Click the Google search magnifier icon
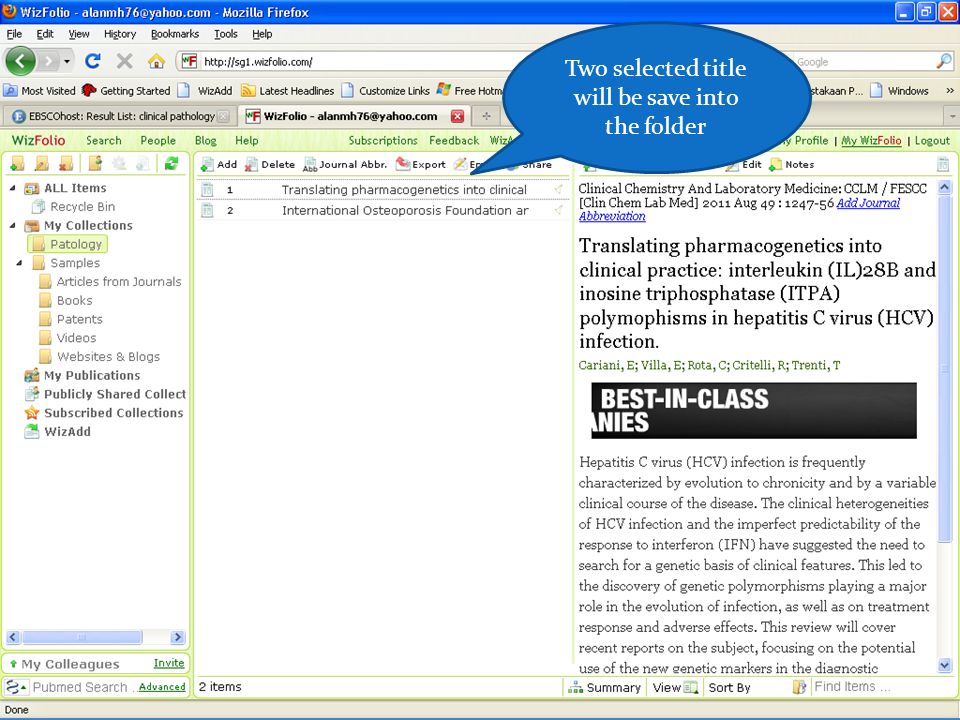The width and height of the screenshot is (960, 720). (943, 61)
